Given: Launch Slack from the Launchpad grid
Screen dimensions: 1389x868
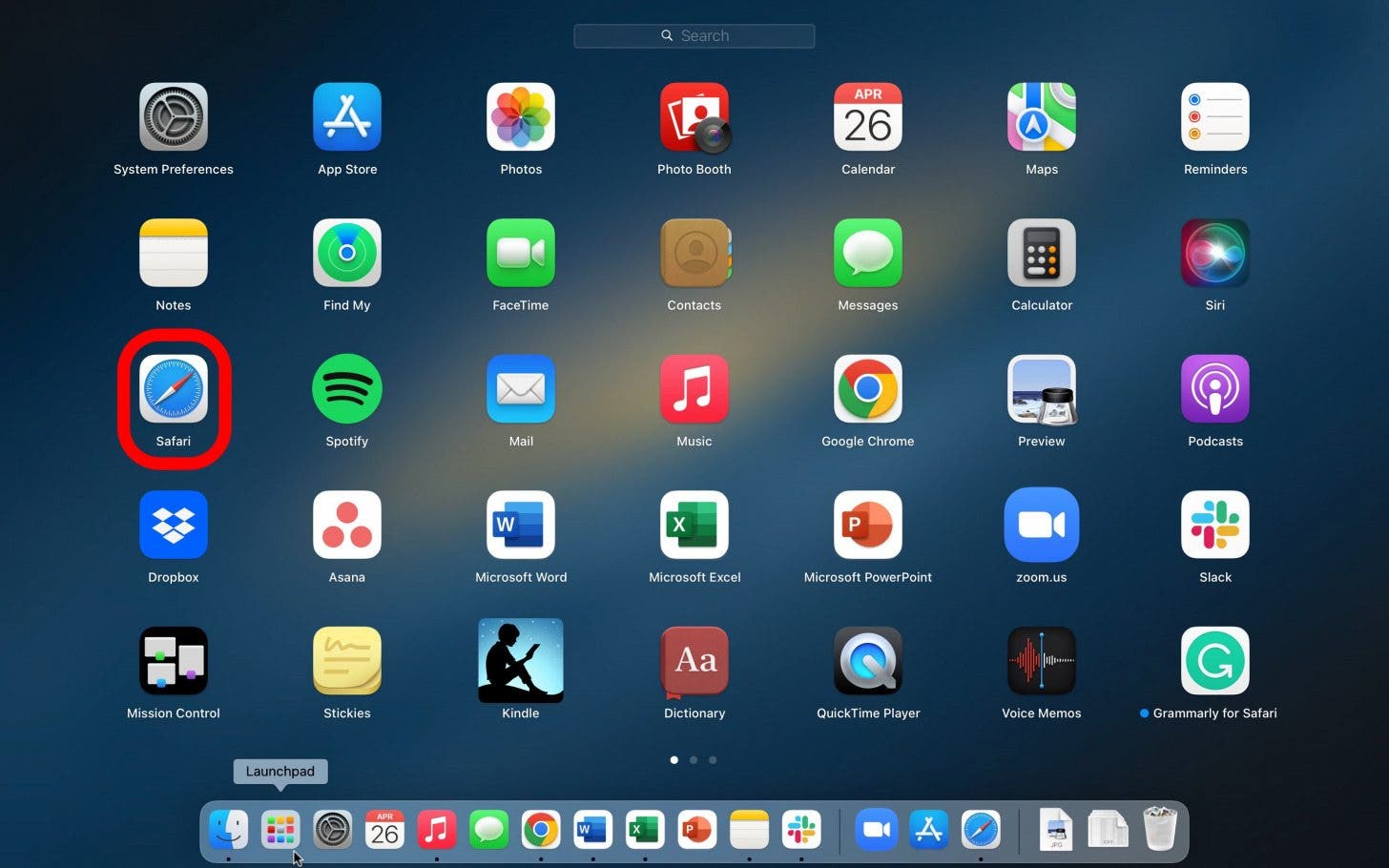Looking at the screenshot, I should tap(1215, 525).
